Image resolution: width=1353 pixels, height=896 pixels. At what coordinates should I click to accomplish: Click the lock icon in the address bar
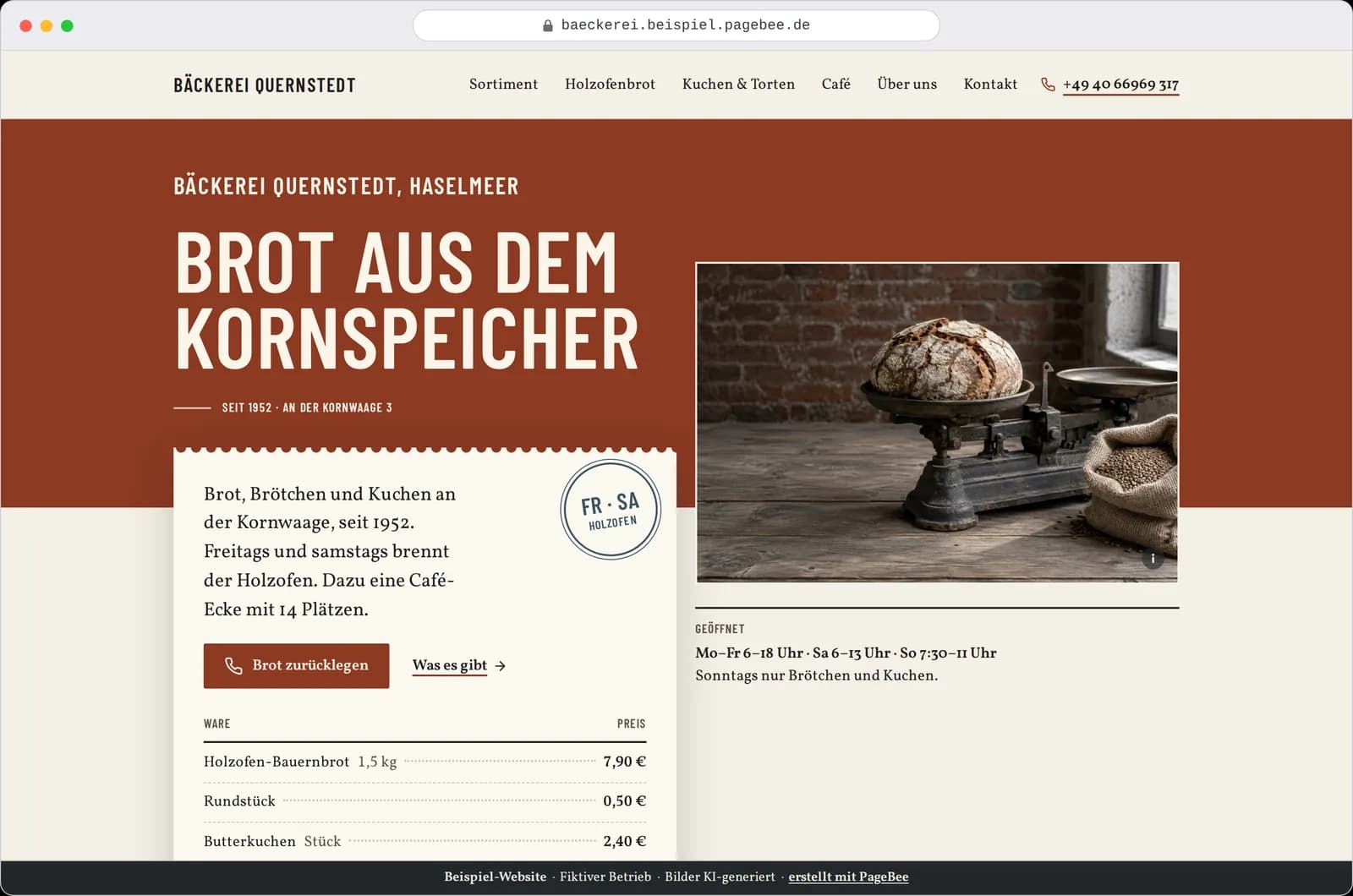(548, 25)
